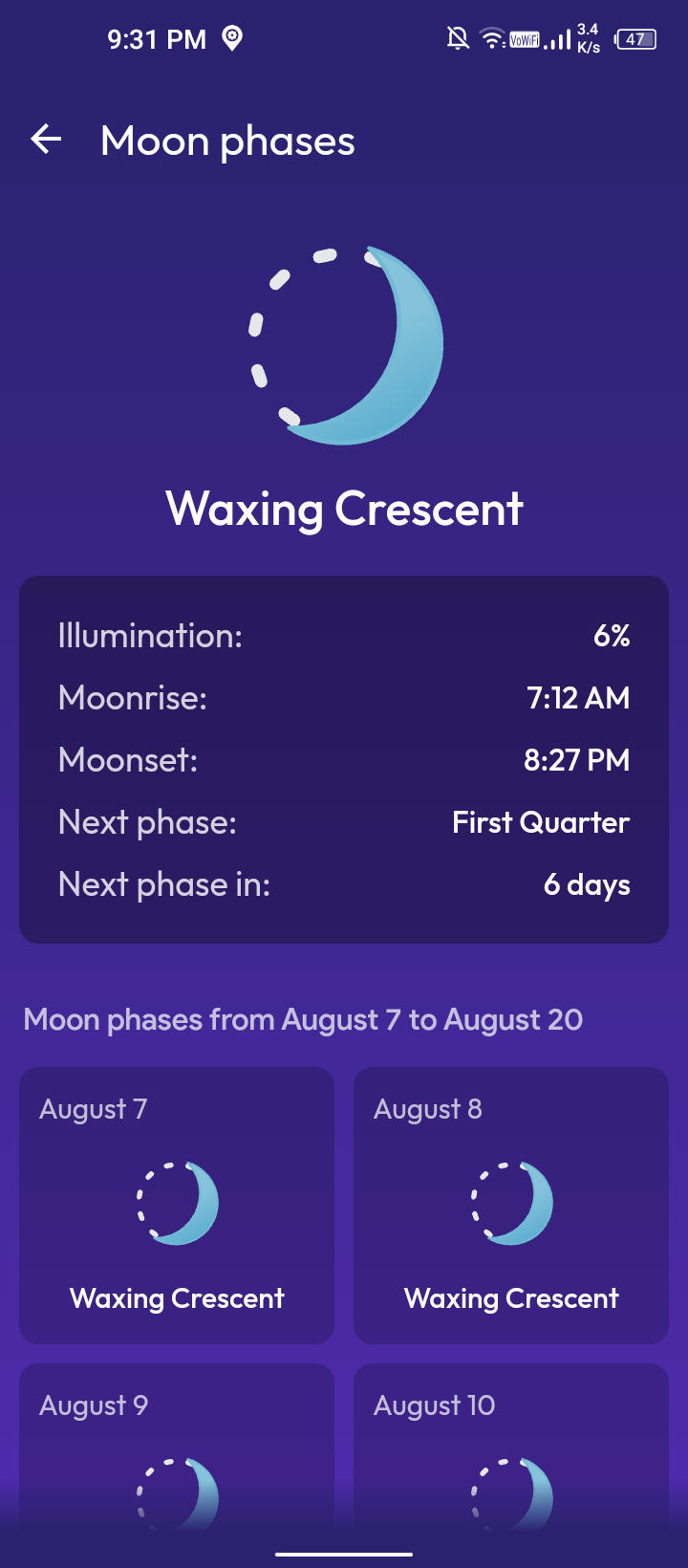
Task: Tap the back arrow icon
Action: (46, 140)
